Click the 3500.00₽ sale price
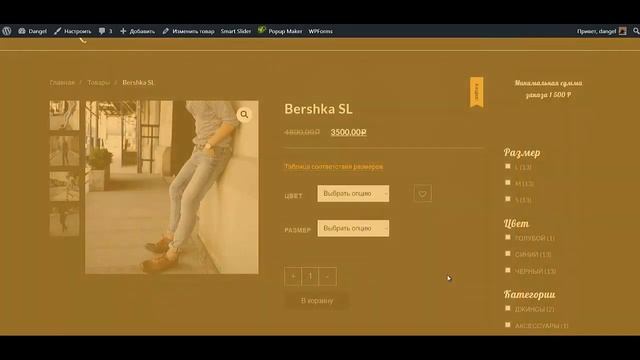640x360 pixels. coord(349,132)
